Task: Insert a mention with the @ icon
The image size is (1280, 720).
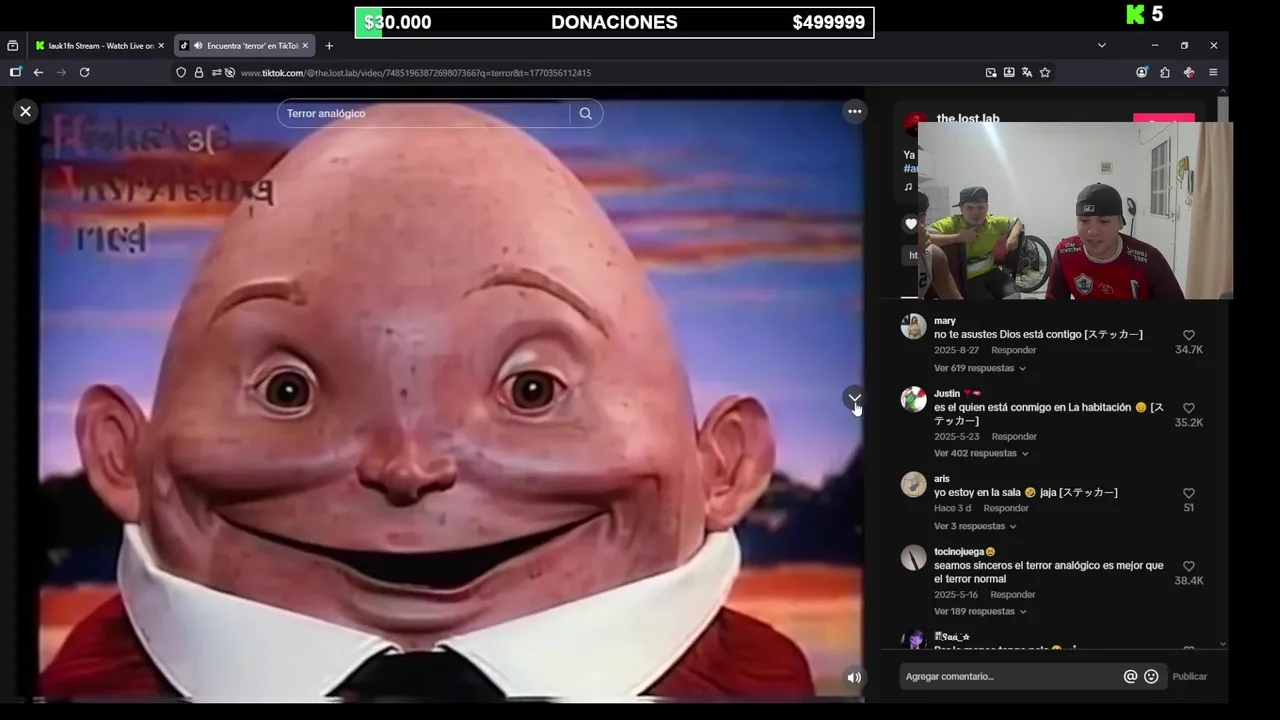Action: tap(1130, 676)
